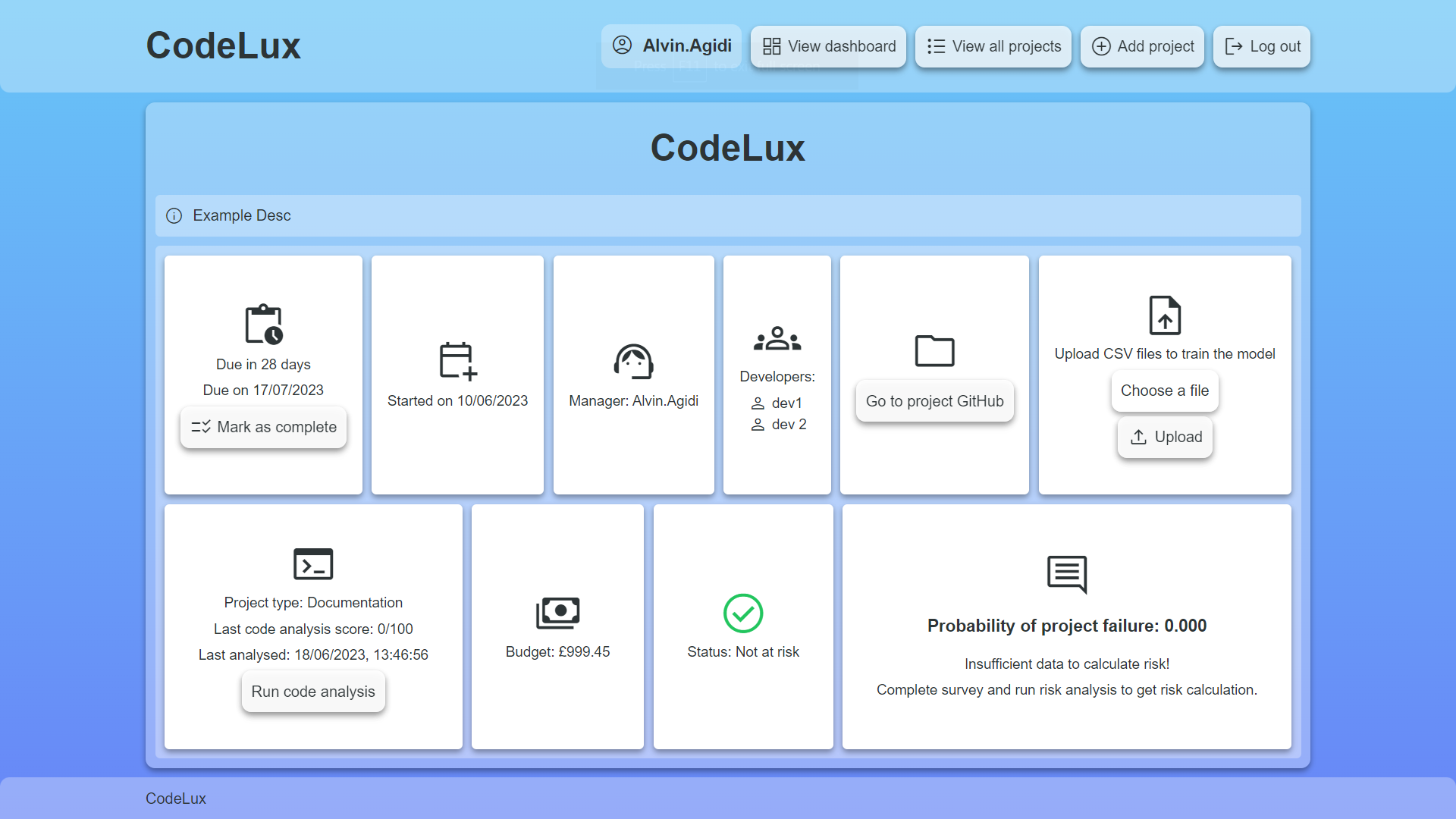1456x819 pixels.
Task: Click the log out arrow icon
Action: coord(1232,46)
